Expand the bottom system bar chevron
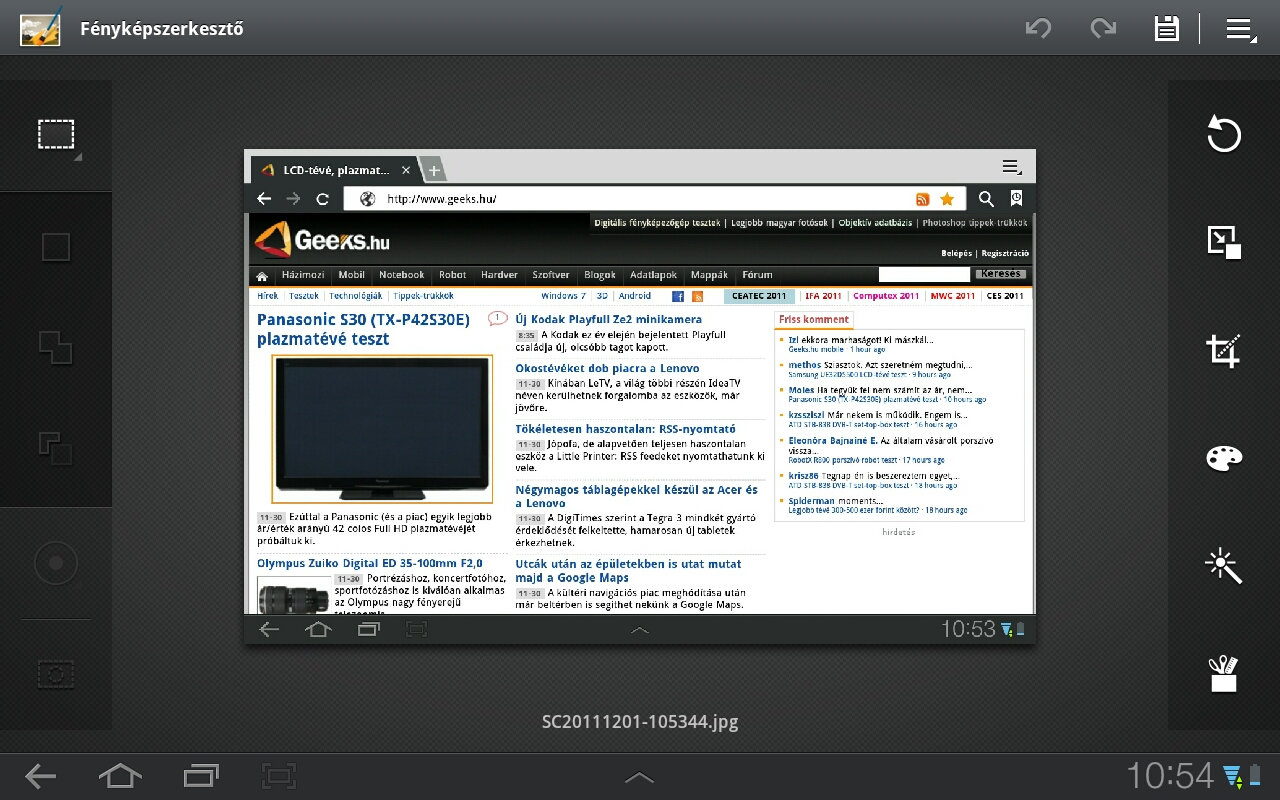The image size is (1280, 800). pos(639,776)
